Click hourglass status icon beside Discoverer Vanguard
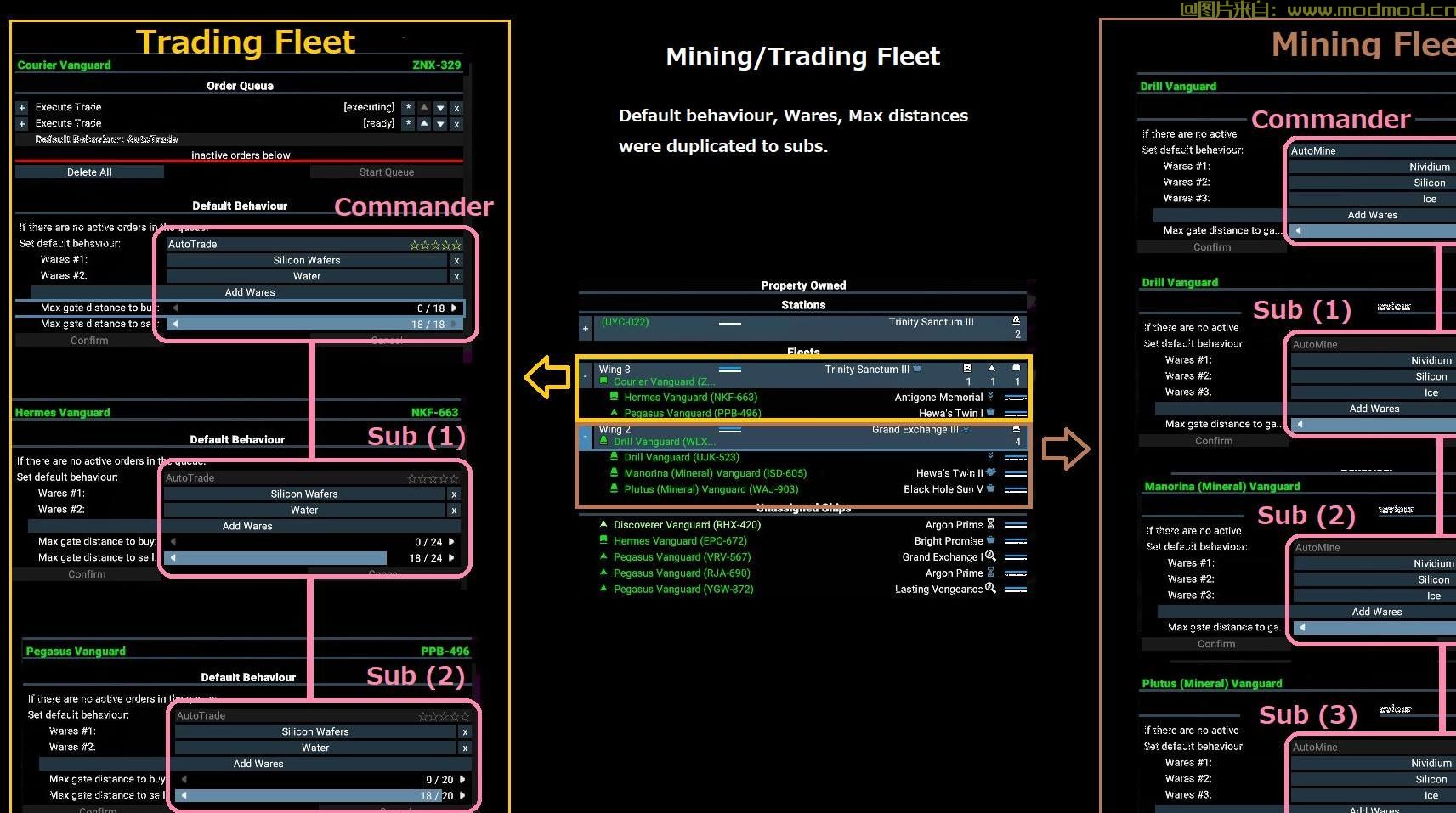 pos(990,524)
